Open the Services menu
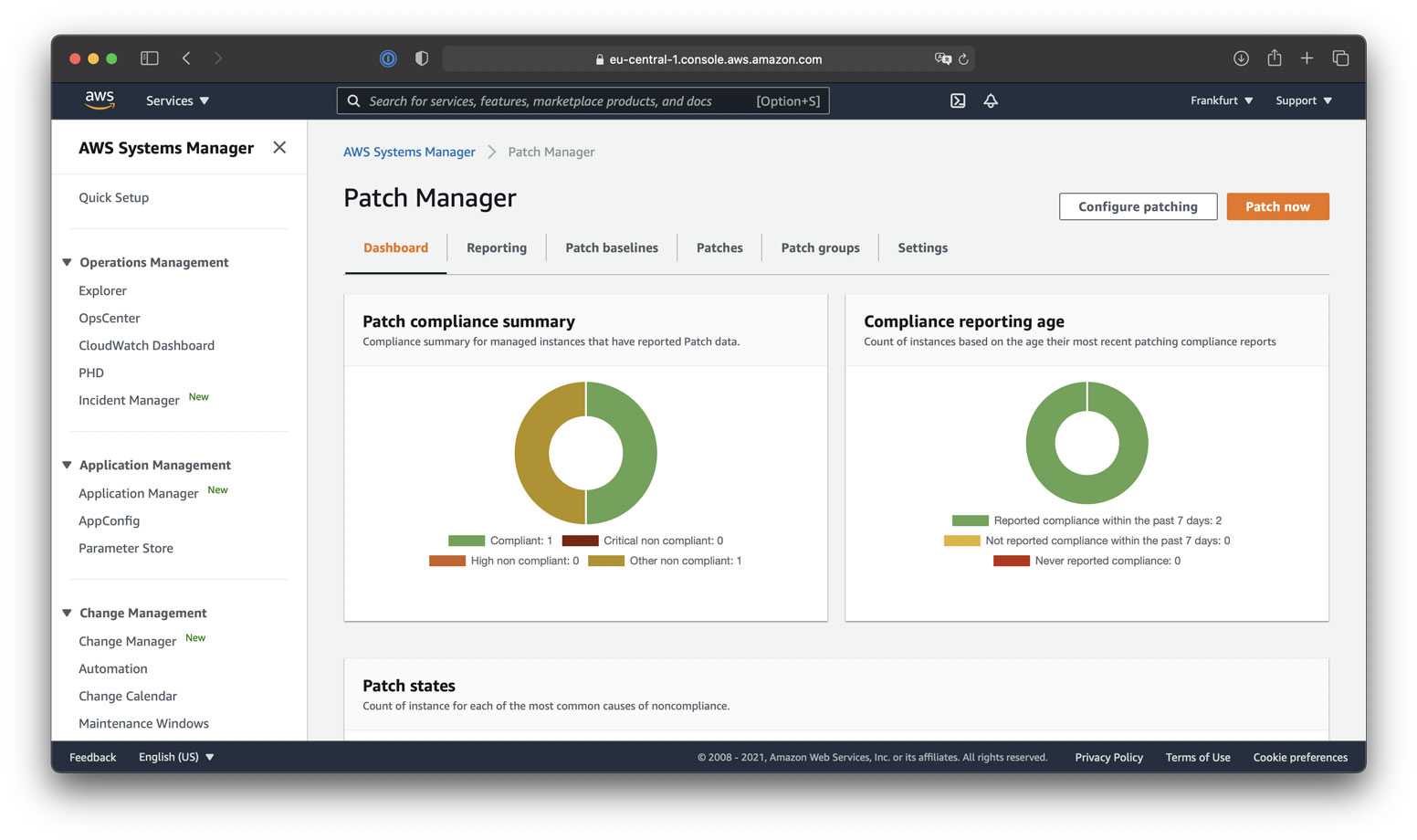1417x840 pixels. (x=176, y=100)
